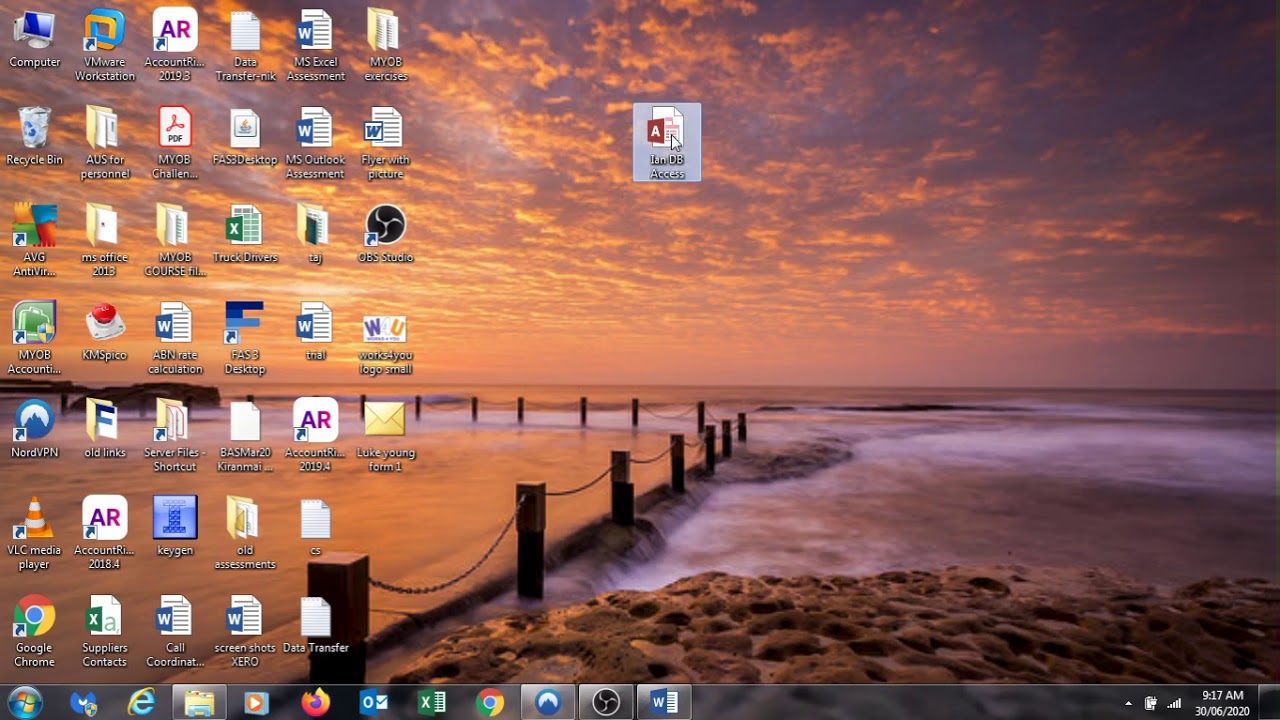
Task: Select the cs file icon
Action: 315,527
